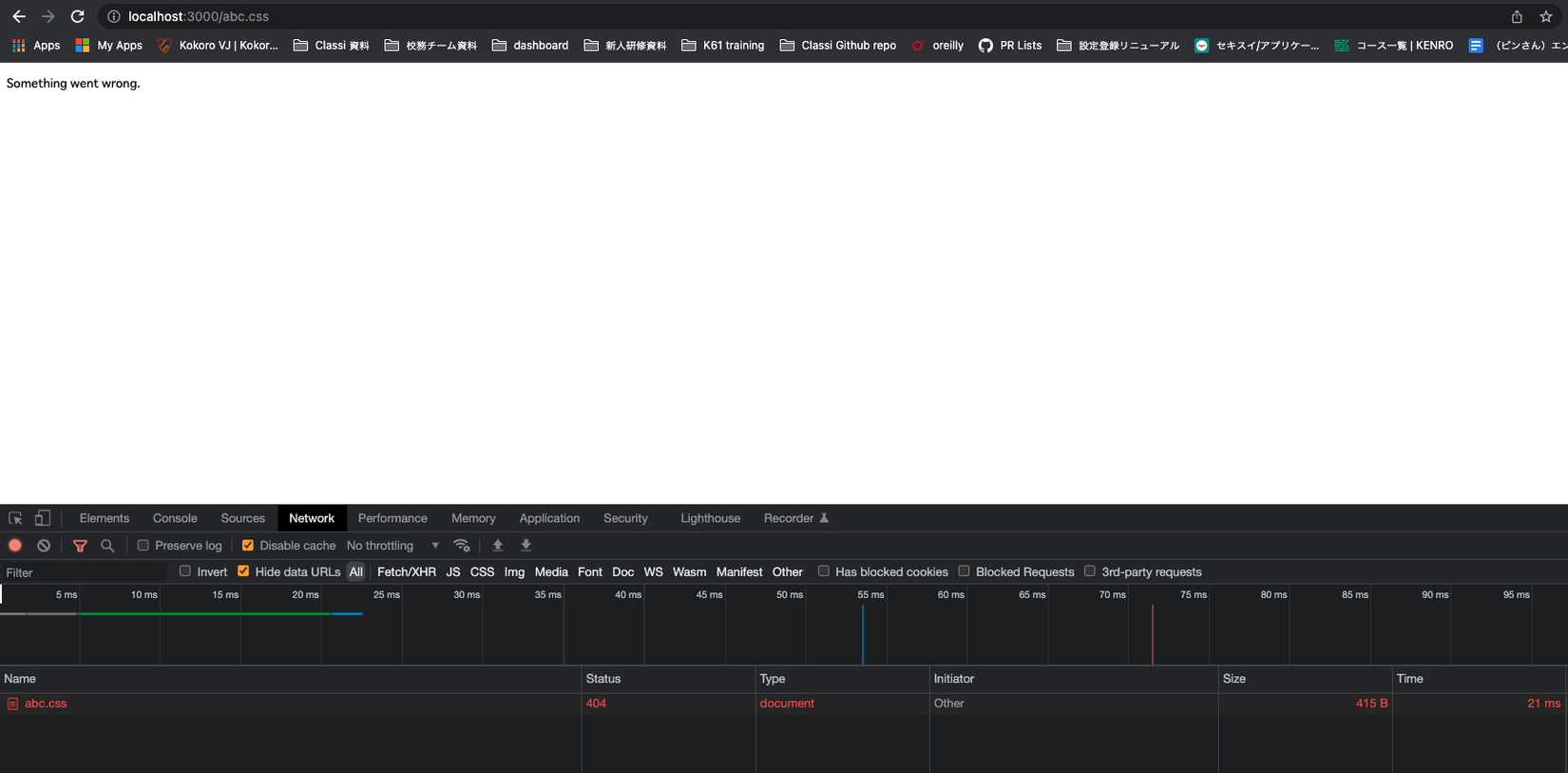Click the network Filter text field
Image resolution: width=1568 pixels, height=773 pixels.
tap(86, 572)
